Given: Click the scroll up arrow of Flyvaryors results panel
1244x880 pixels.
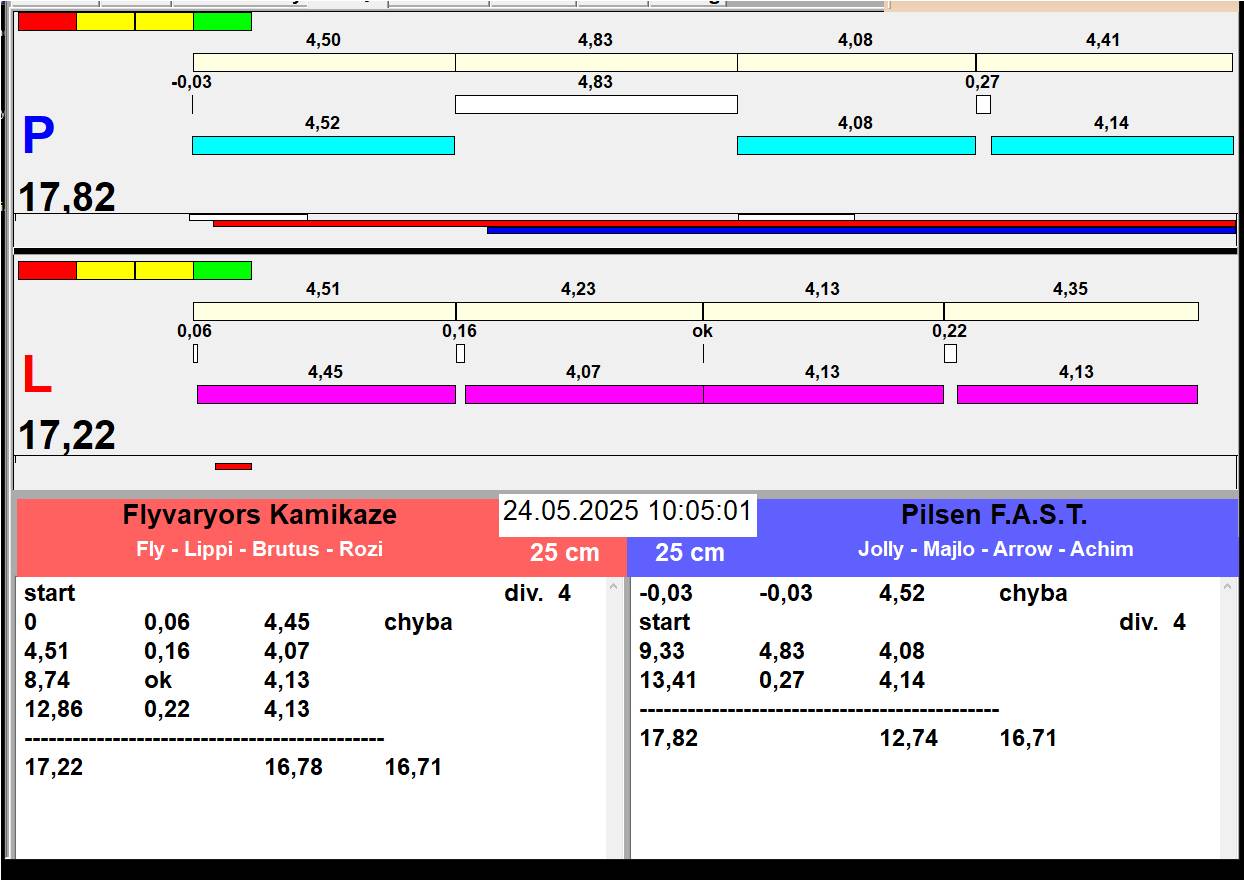Looking at the screenshot, I should [614, 588].
